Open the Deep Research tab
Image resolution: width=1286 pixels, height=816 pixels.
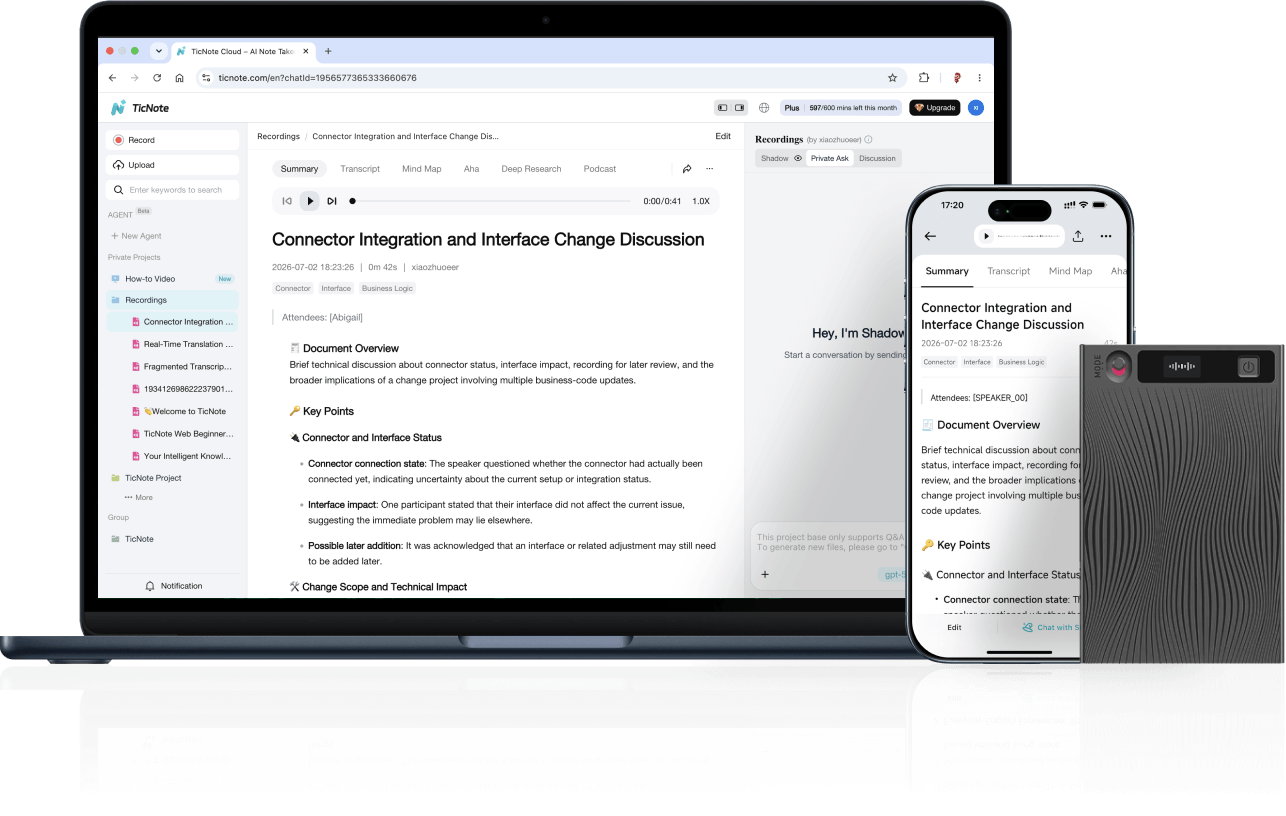531,169
